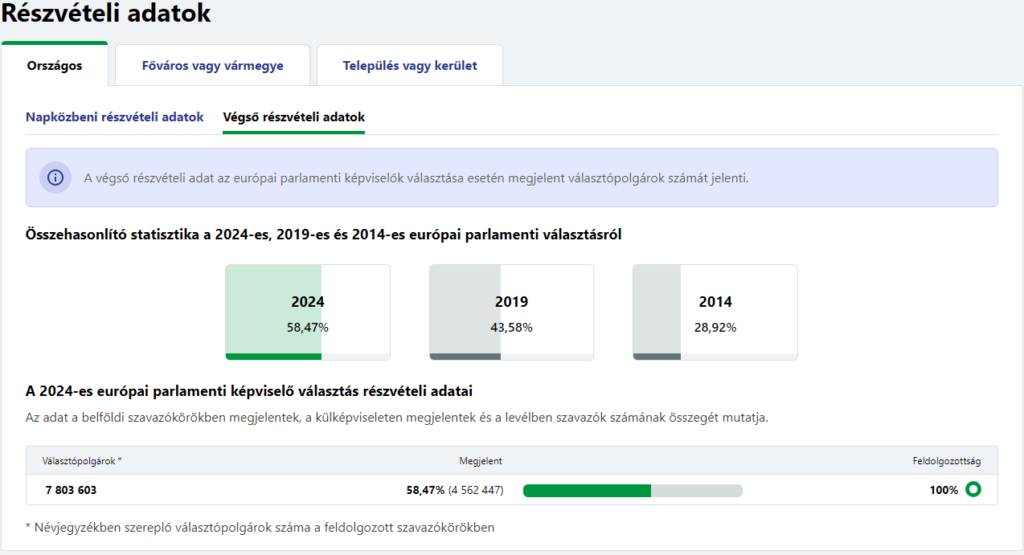Click the Feldolgozottság column header
Image resolution: width=1024 pixels, height=555 pixels.
click(x=946, y=461)
